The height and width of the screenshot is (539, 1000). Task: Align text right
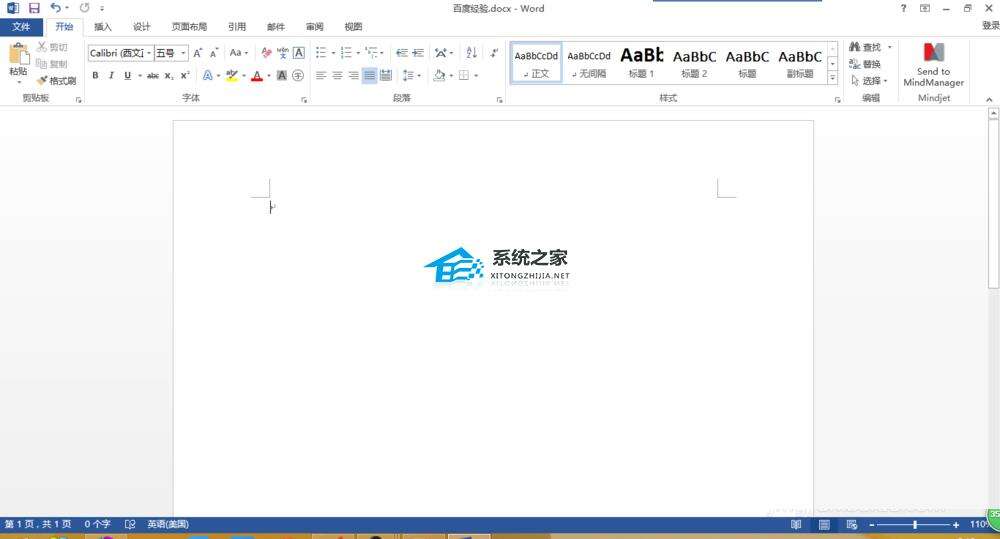(353, 75)
